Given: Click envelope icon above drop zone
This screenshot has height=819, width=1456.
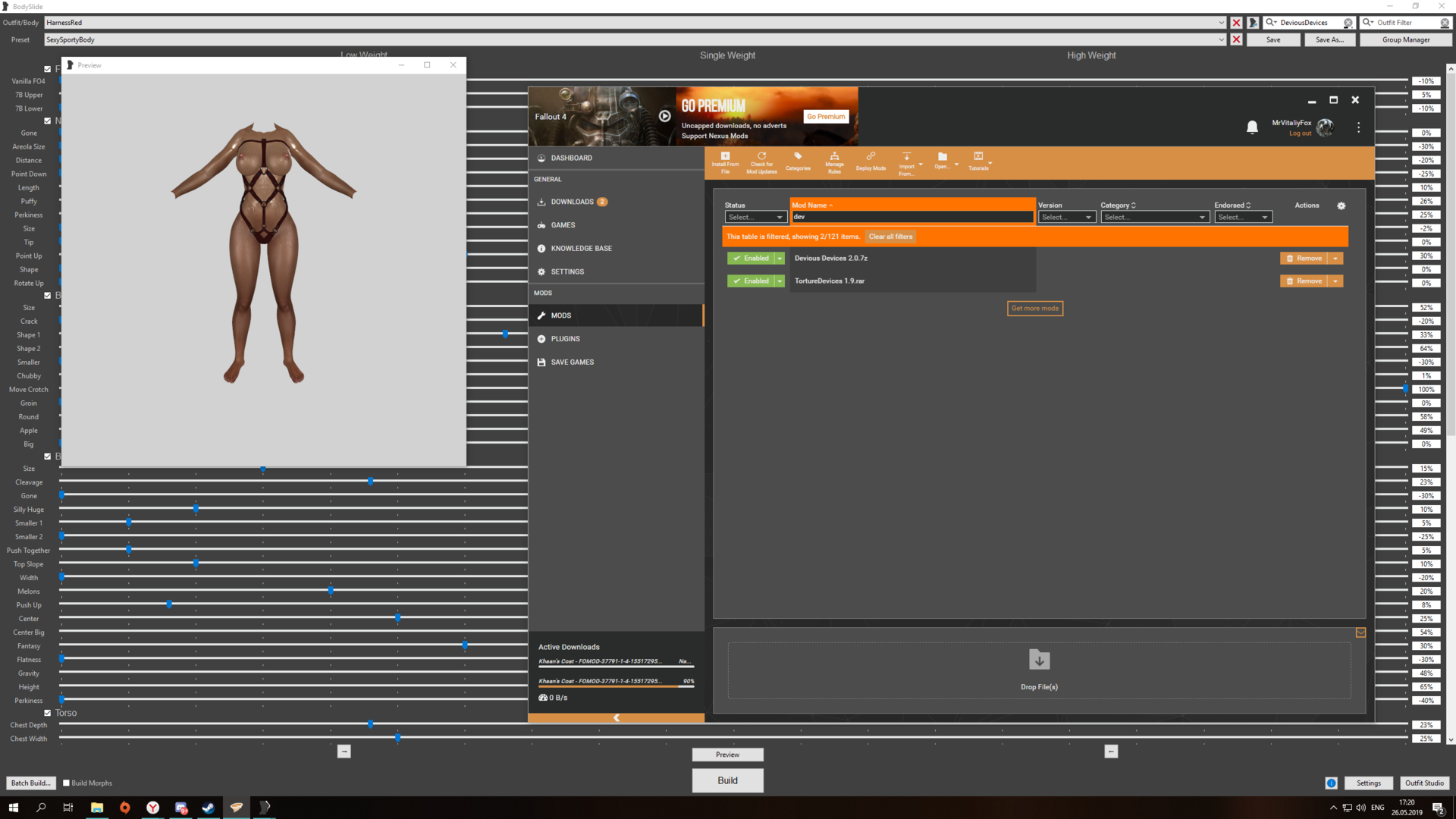Looking at the screenshot, I should pos(1360,632).
